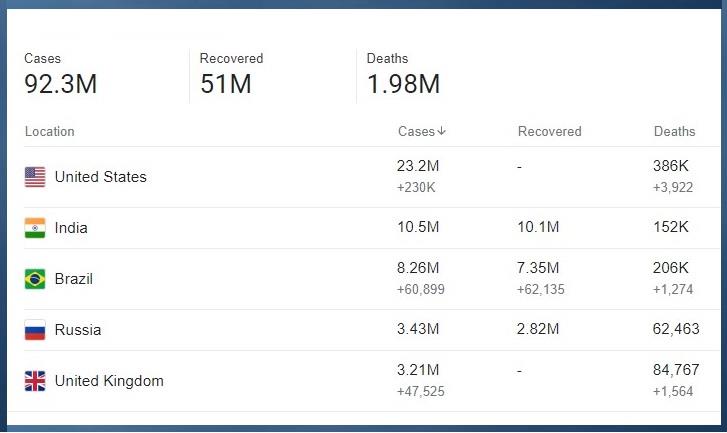727x433 pixels.
Task: Select the Russia location name
Action: coord(78,330)
